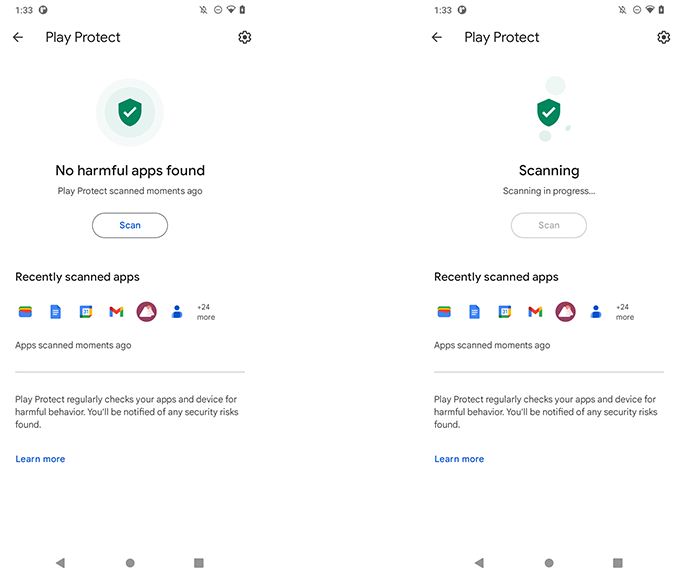Select Google Docs icon on left screen
This screenshot has height=578, width=679.
[x=55, y=312]
